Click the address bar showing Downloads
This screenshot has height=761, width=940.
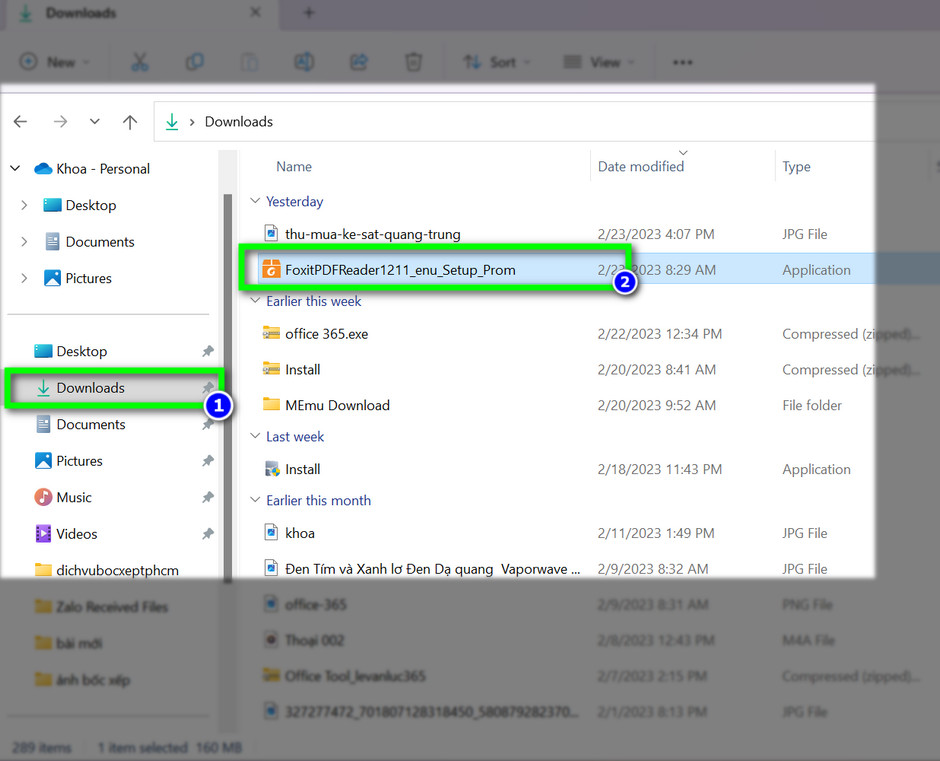pyautogui.click(x=514, y=122)
